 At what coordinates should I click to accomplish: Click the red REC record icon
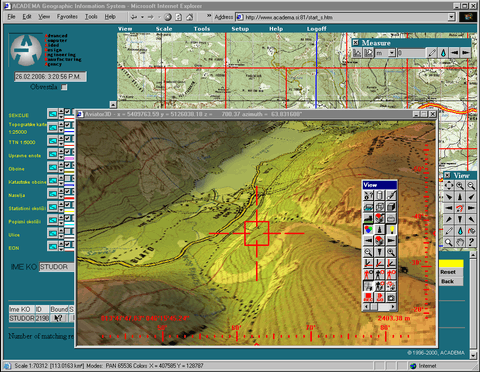click(368, 297)
